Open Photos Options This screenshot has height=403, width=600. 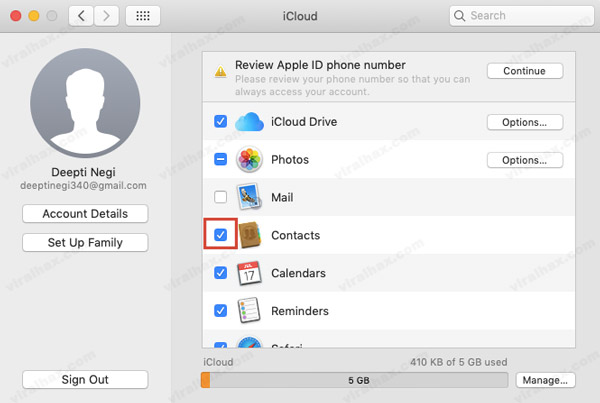[x=525, y=160]
